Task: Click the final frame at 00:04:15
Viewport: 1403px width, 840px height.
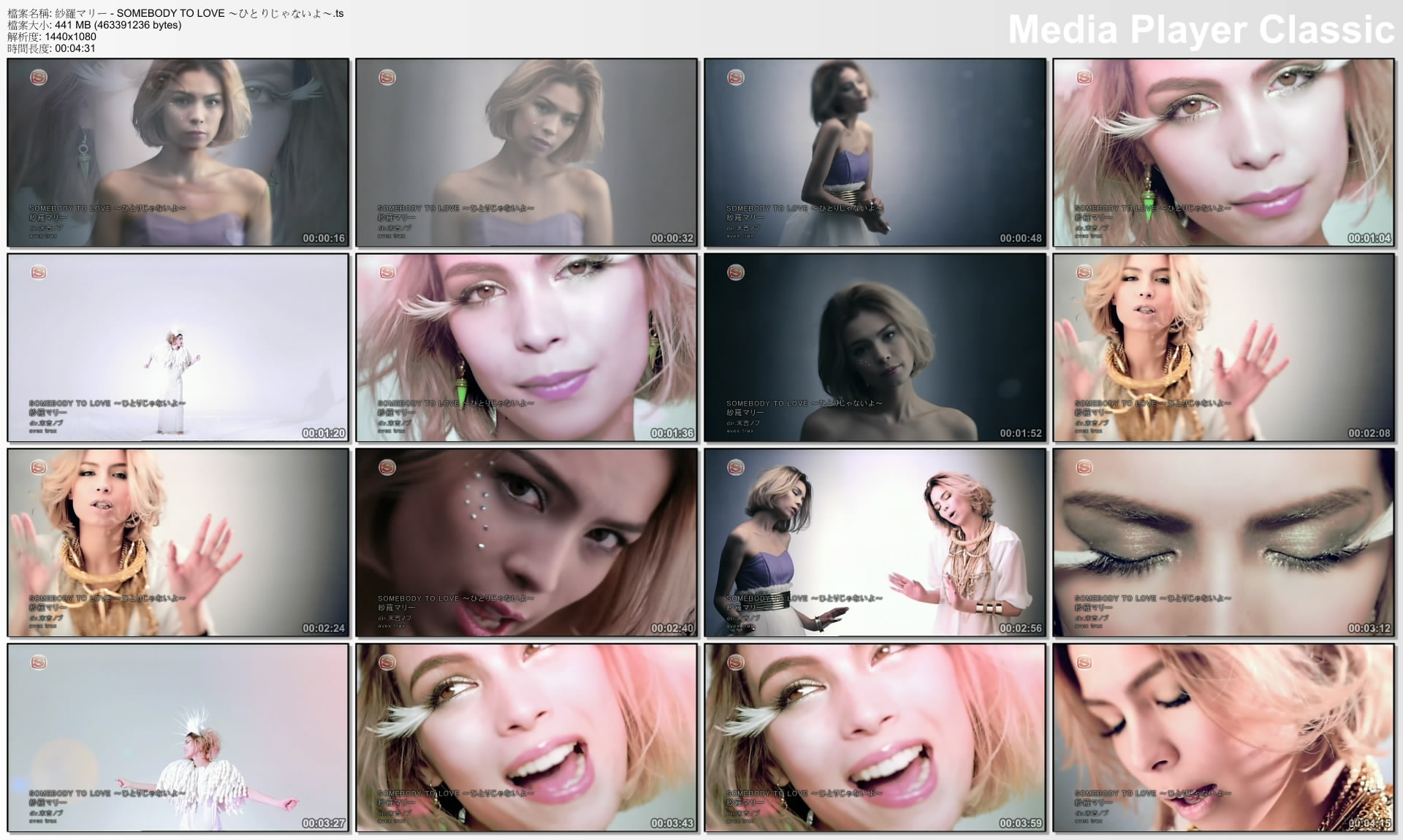Action: pyautogui.click(x=1223, y=737)
